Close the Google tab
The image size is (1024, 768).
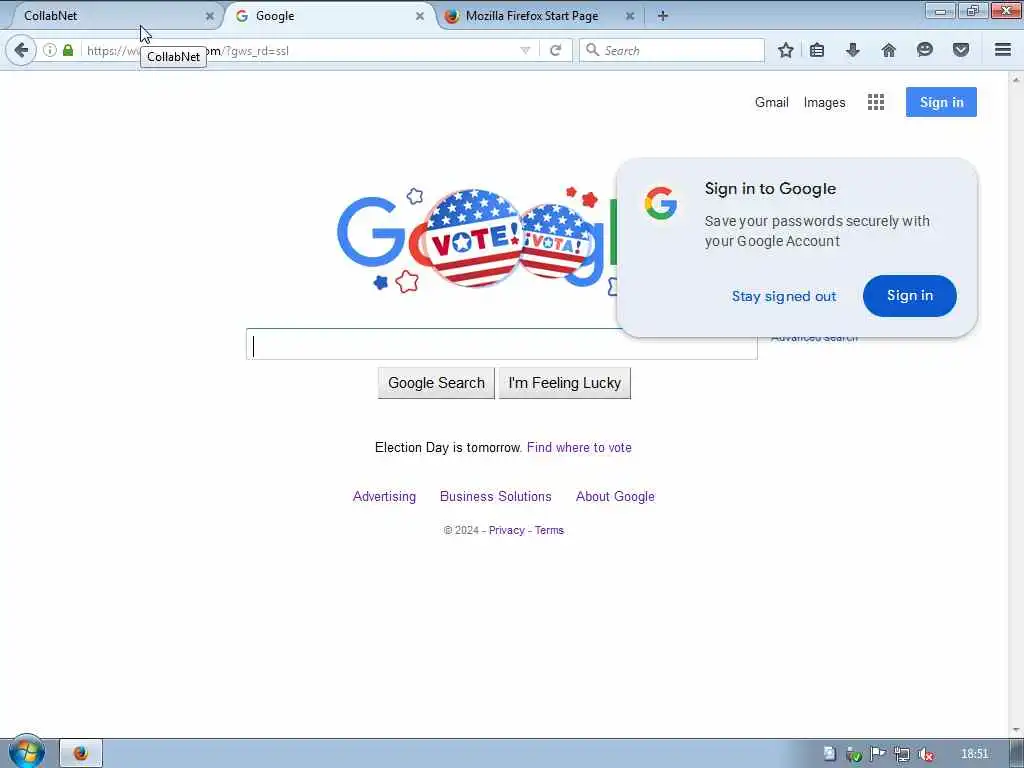pos(420,16)
